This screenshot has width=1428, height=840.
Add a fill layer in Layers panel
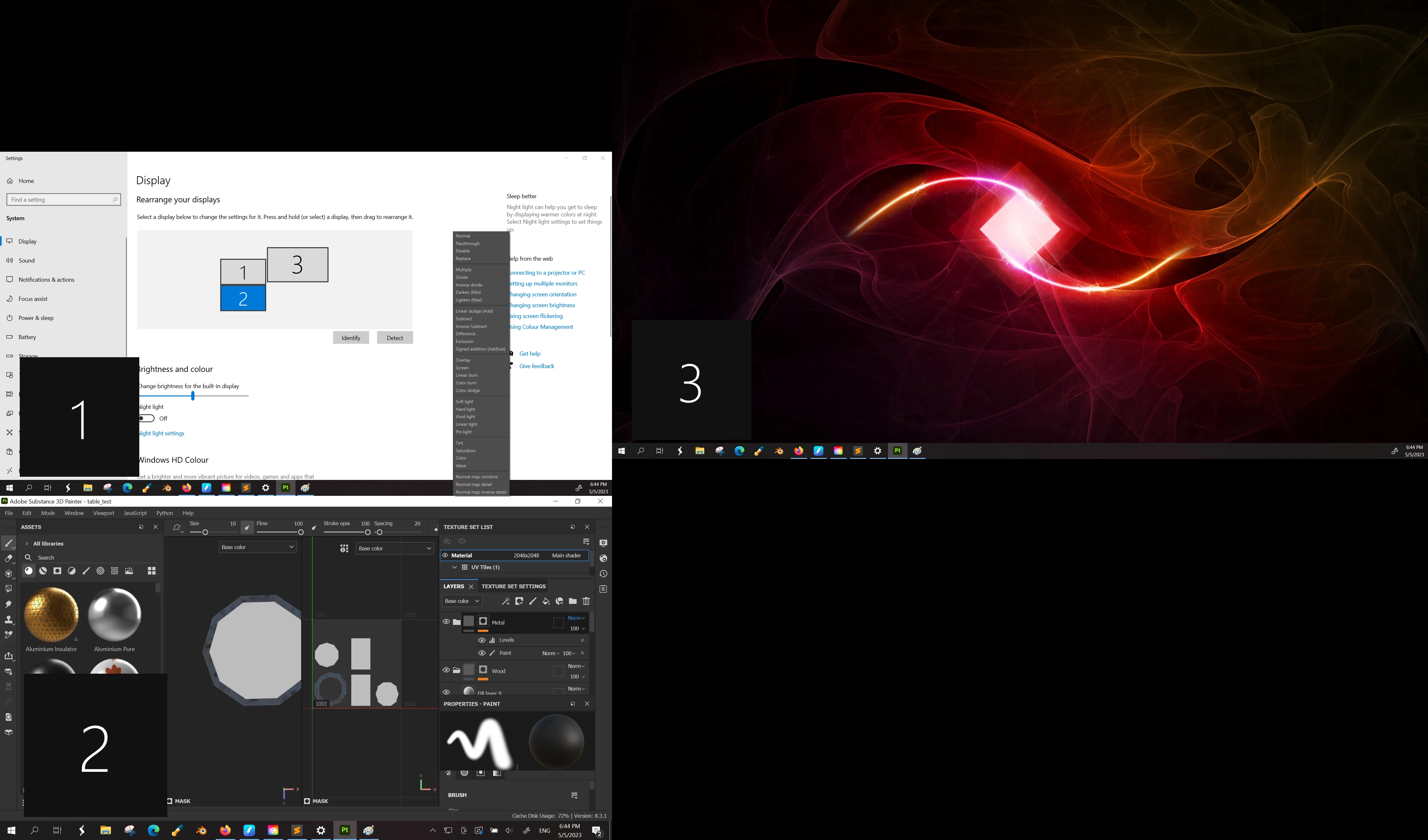(x=546, y=601)
